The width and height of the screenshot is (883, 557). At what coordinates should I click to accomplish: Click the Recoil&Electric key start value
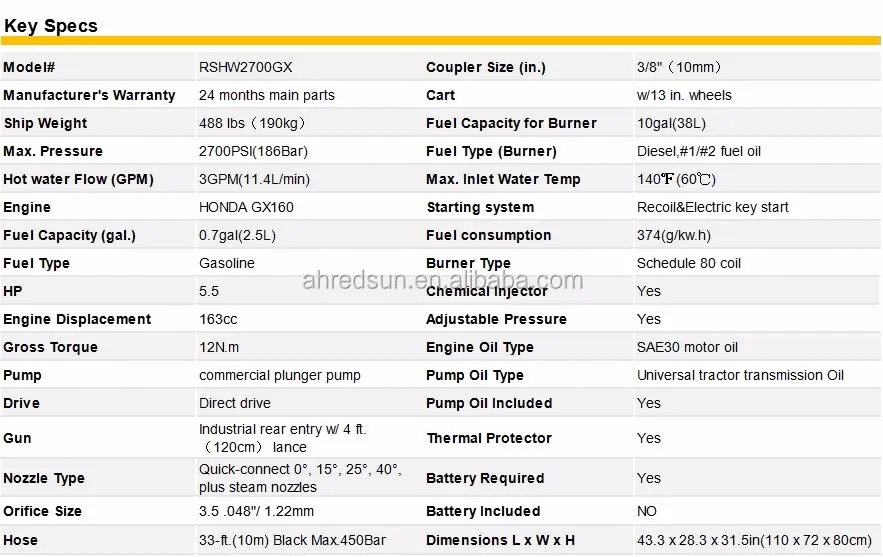(713, 207)
